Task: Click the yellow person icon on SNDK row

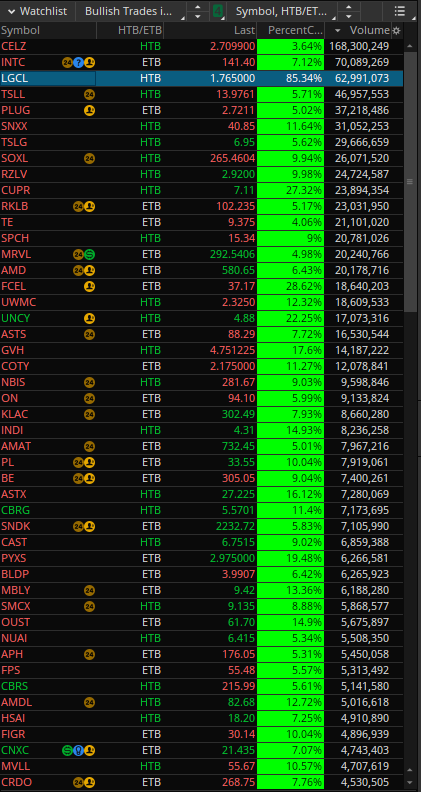Action: 89,526
